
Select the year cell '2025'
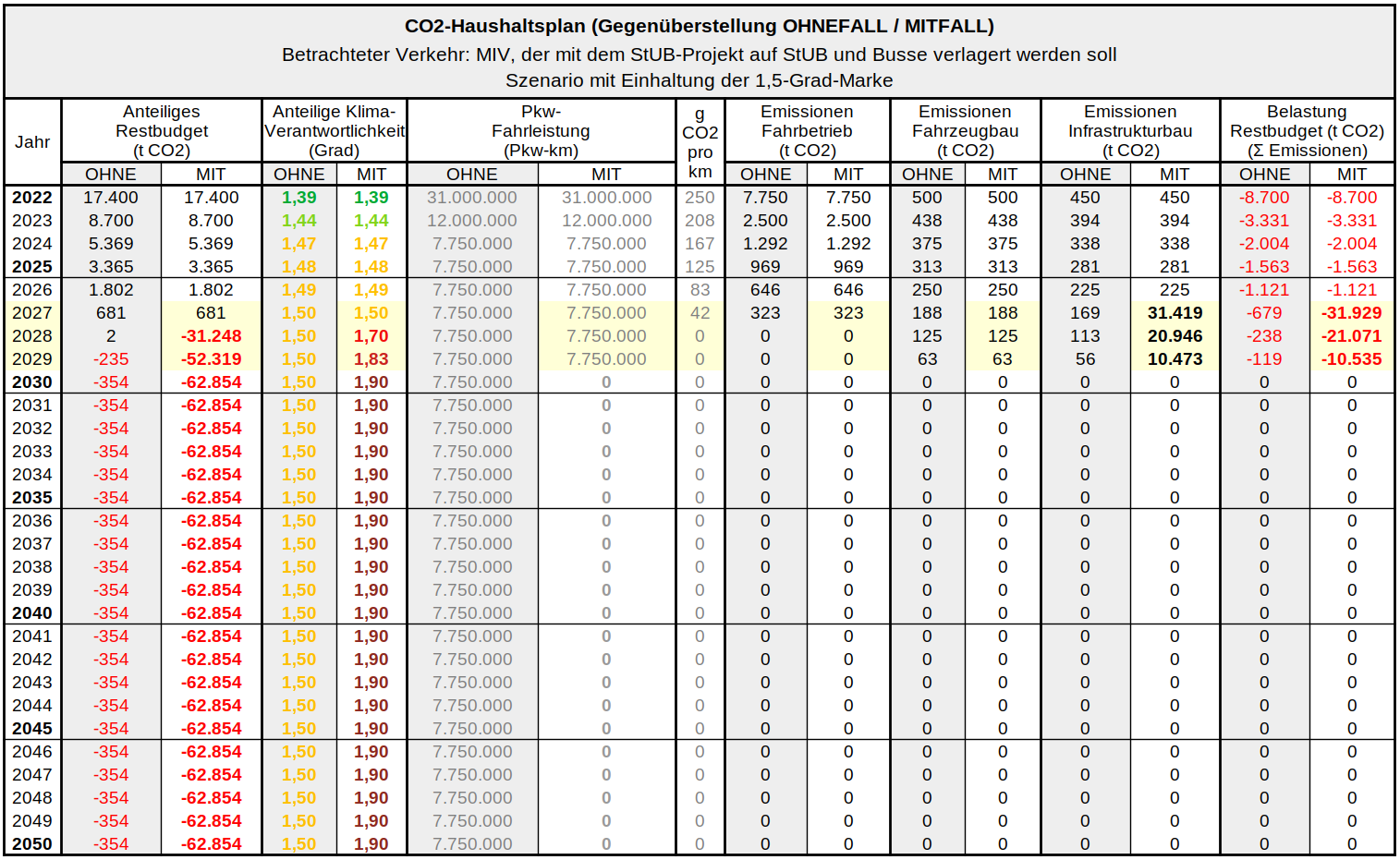[32, 267]
